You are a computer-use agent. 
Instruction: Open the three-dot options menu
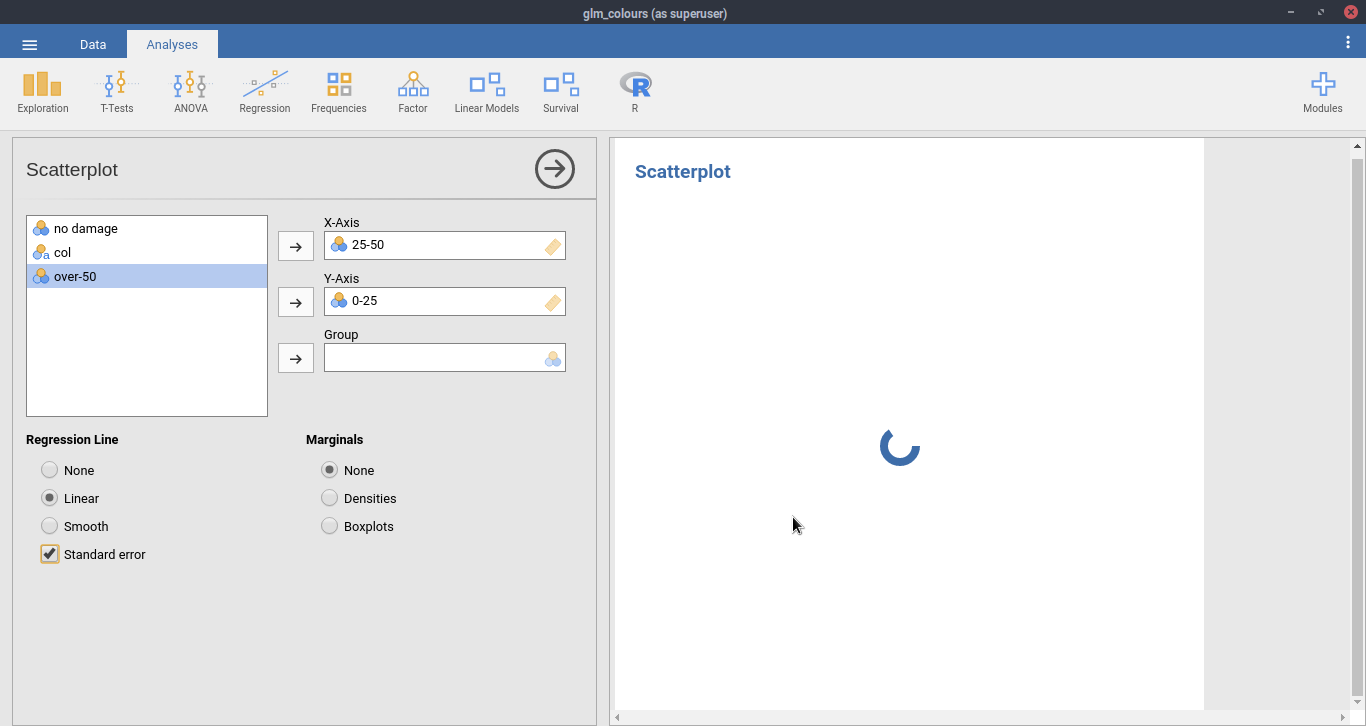click(x=1349, y=43)
